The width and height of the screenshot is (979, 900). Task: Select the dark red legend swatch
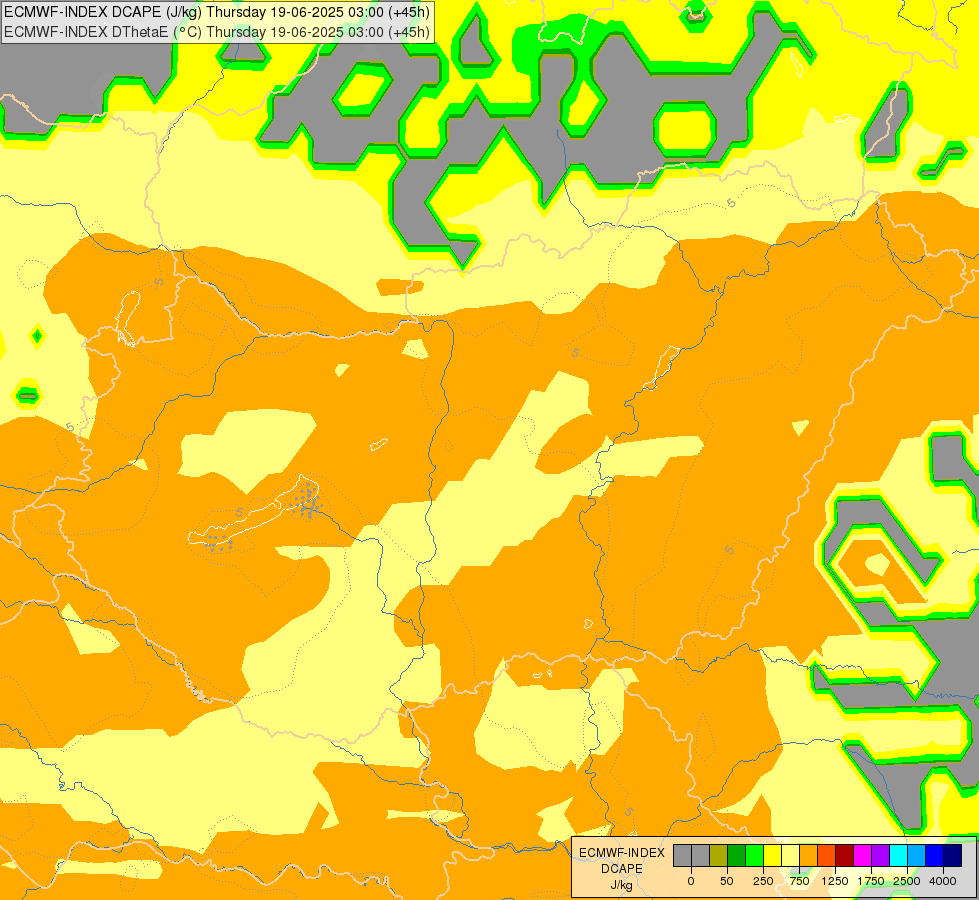(x=845, y=856)
